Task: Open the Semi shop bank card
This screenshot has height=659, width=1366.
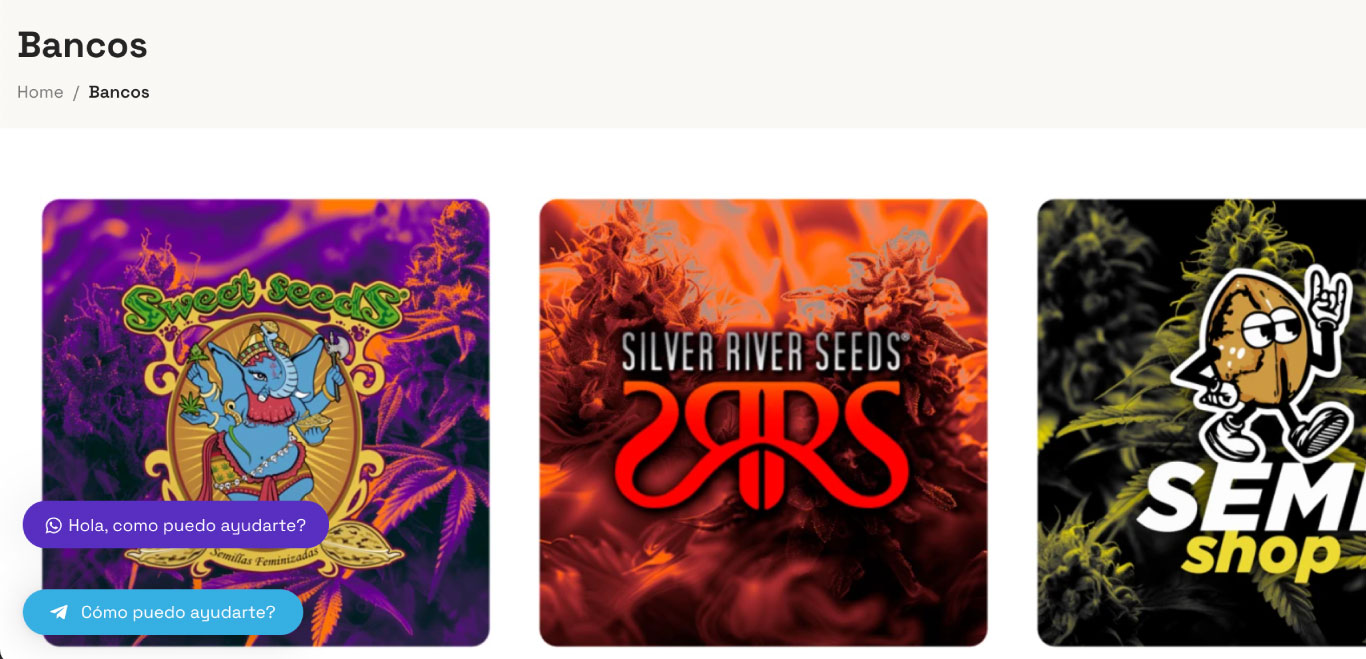Action: coord(1201,423)
